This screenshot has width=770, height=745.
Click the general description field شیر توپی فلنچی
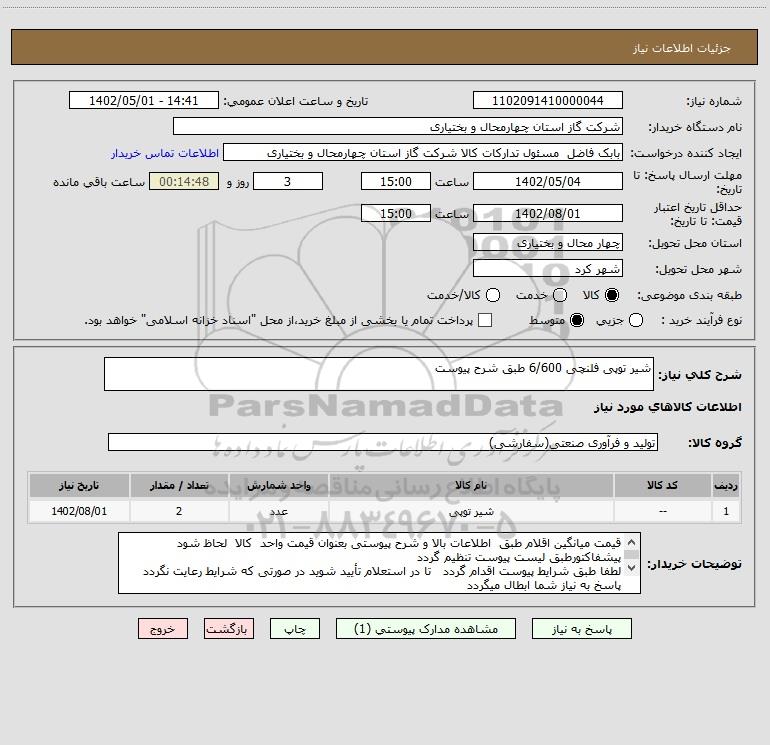pyautogui.click(x=379, y=374)
